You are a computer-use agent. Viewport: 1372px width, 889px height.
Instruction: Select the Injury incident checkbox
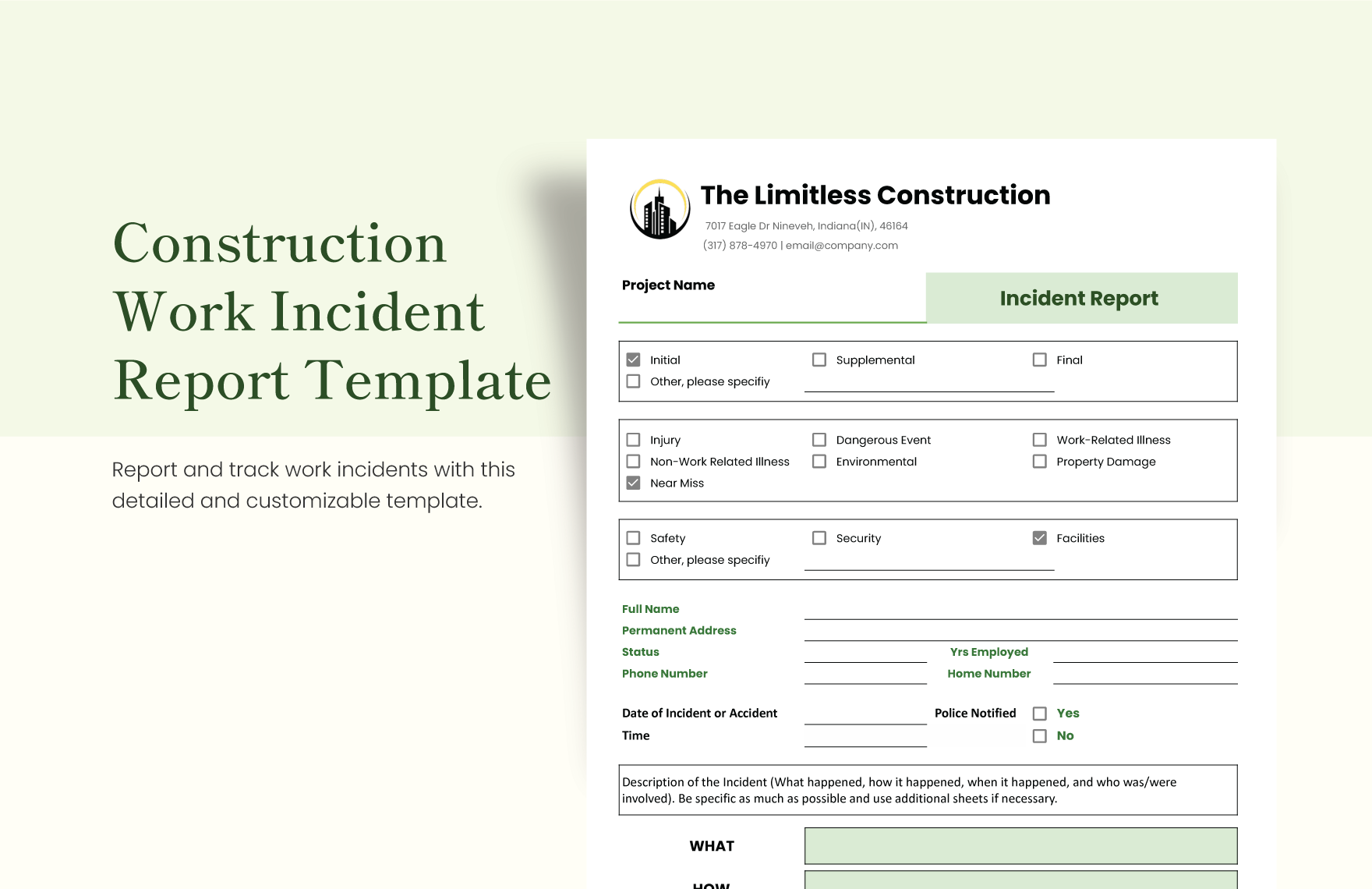633,439
